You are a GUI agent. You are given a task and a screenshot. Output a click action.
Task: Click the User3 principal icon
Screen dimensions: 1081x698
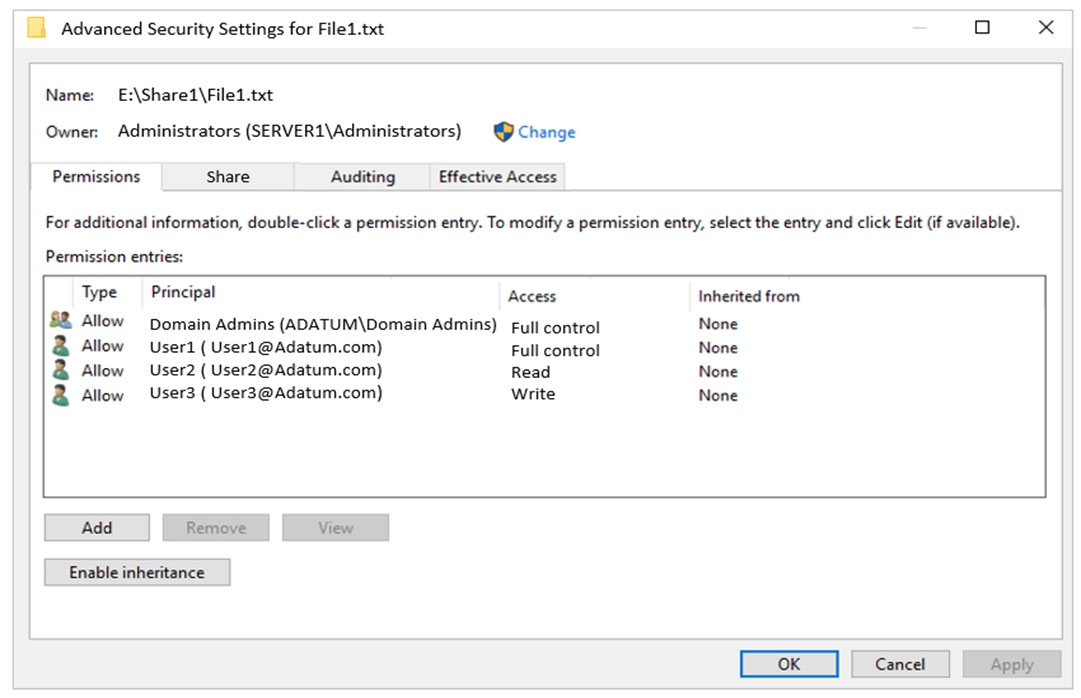coord(61,396)
